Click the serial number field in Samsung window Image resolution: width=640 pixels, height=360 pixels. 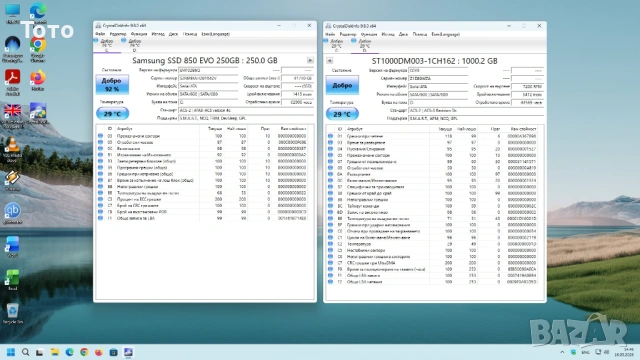[208, 78]
